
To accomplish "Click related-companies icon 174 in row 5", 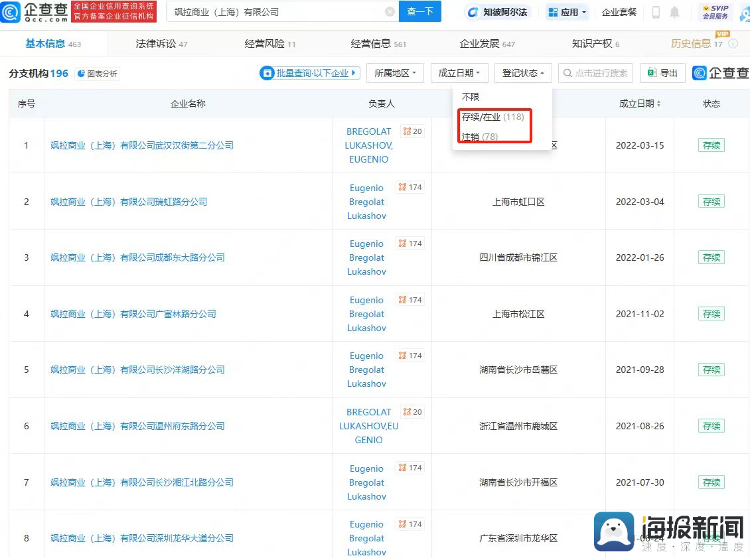I will [x=410, y=356].
